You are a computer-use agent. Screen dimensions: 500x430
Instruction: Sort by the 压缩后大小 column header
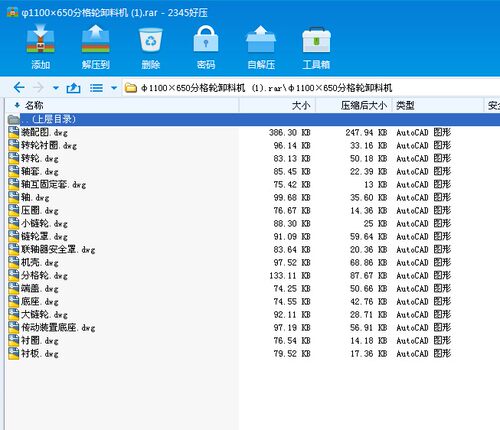tap(364, 106)
